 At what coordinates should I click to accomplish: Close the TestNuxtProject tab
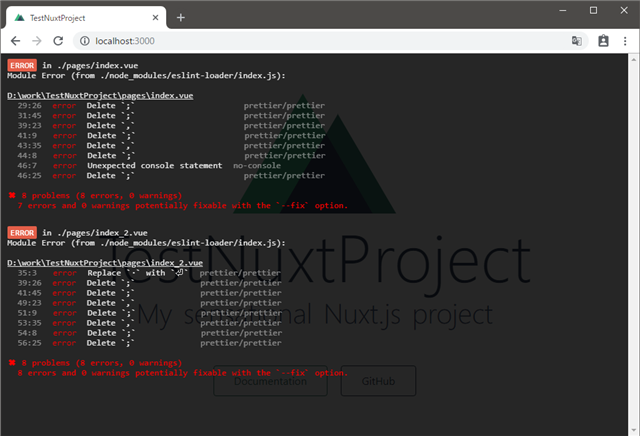pyautogui.click(x=156, y=18)
